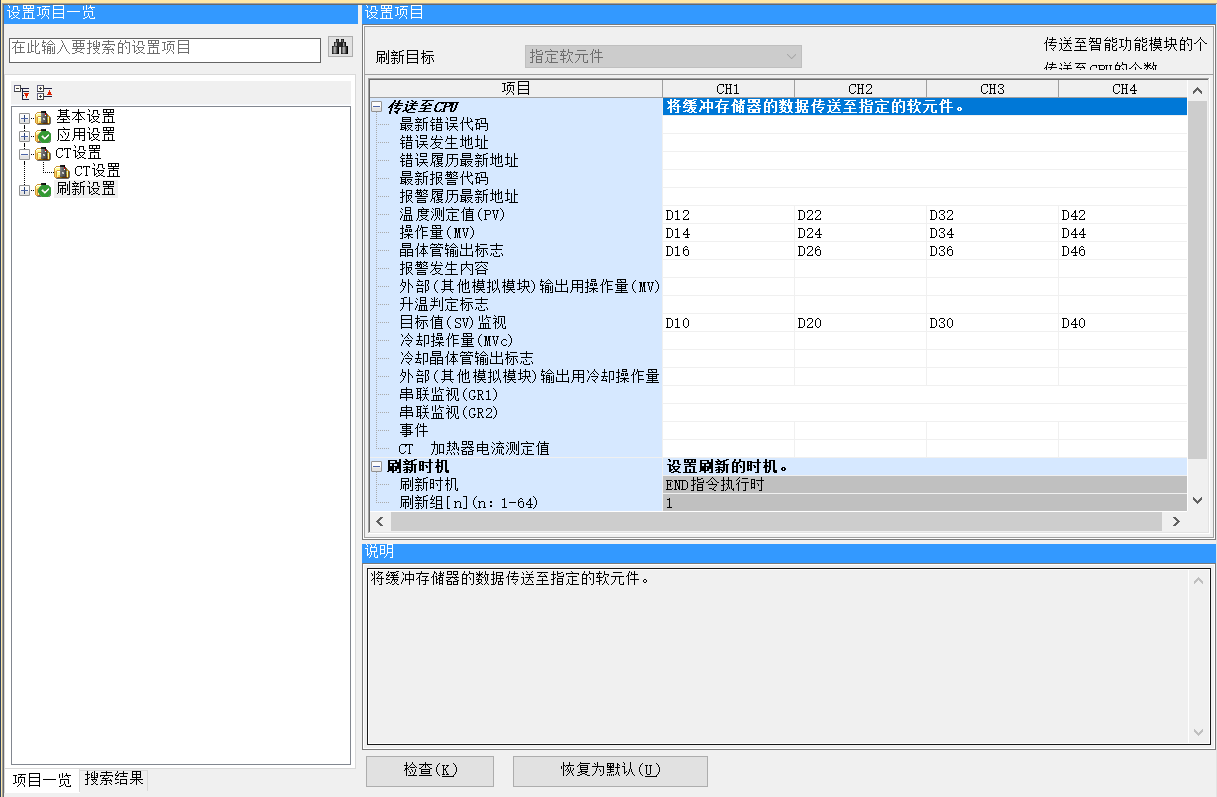This screenshot has height=797, width=1217.
Task: Click the collapse-all tree icon with up arrow
Action: click(x=44, y=92)
